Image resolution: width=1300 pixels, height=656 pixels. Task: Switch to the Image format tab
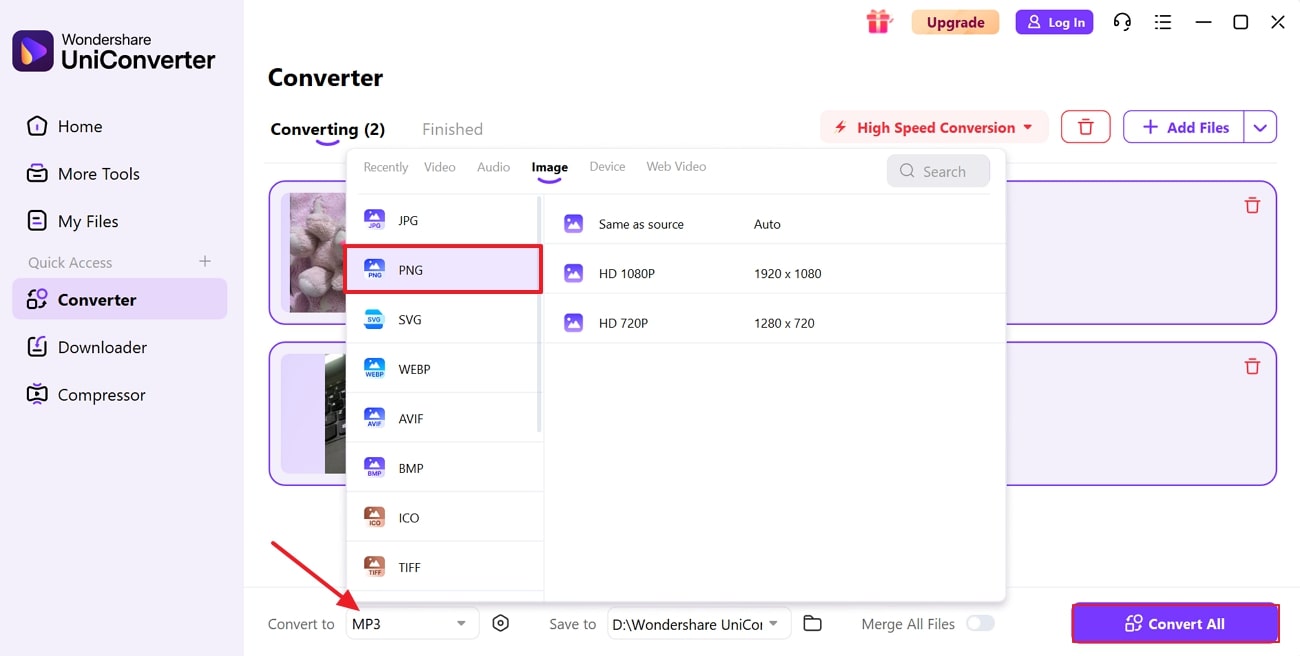click(x=550, y=167)
